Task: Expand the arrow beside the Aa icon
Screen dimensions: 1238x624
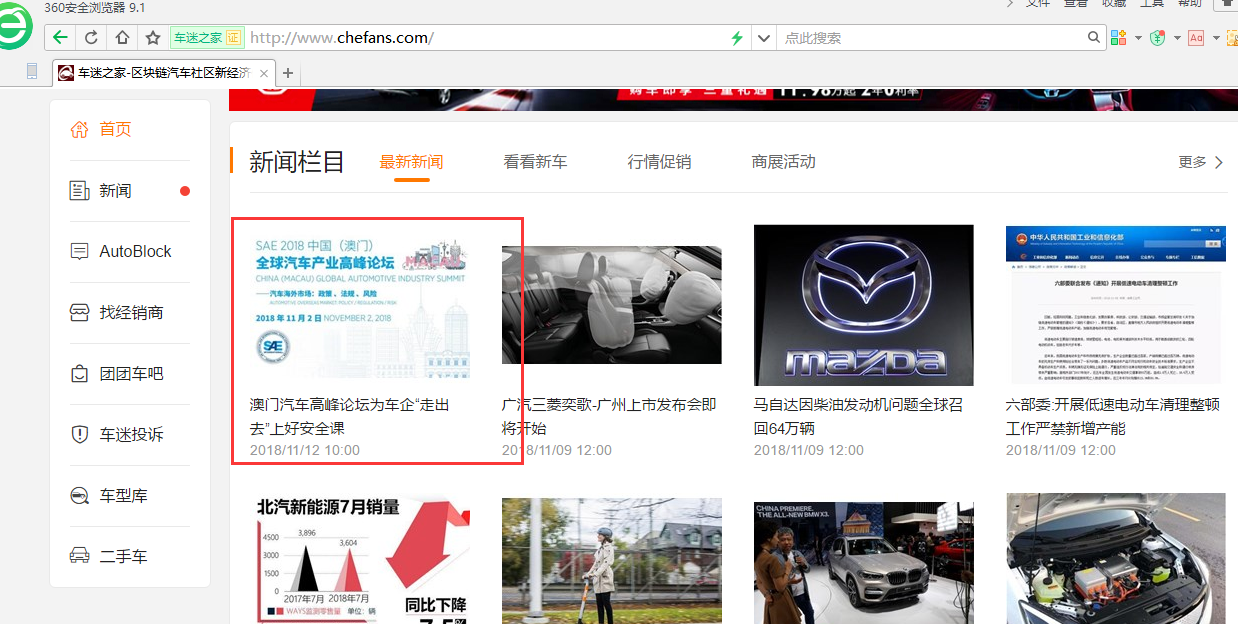Action: coord(1216,38)
